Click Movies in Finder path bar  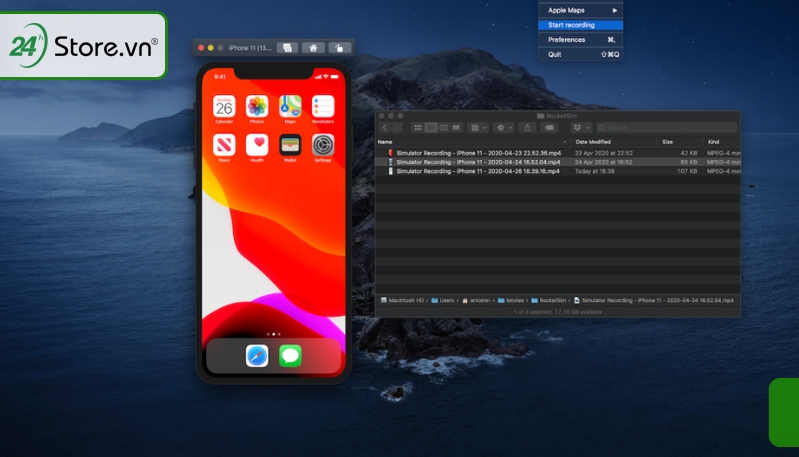pyautogui.click(x=511, y=301)
